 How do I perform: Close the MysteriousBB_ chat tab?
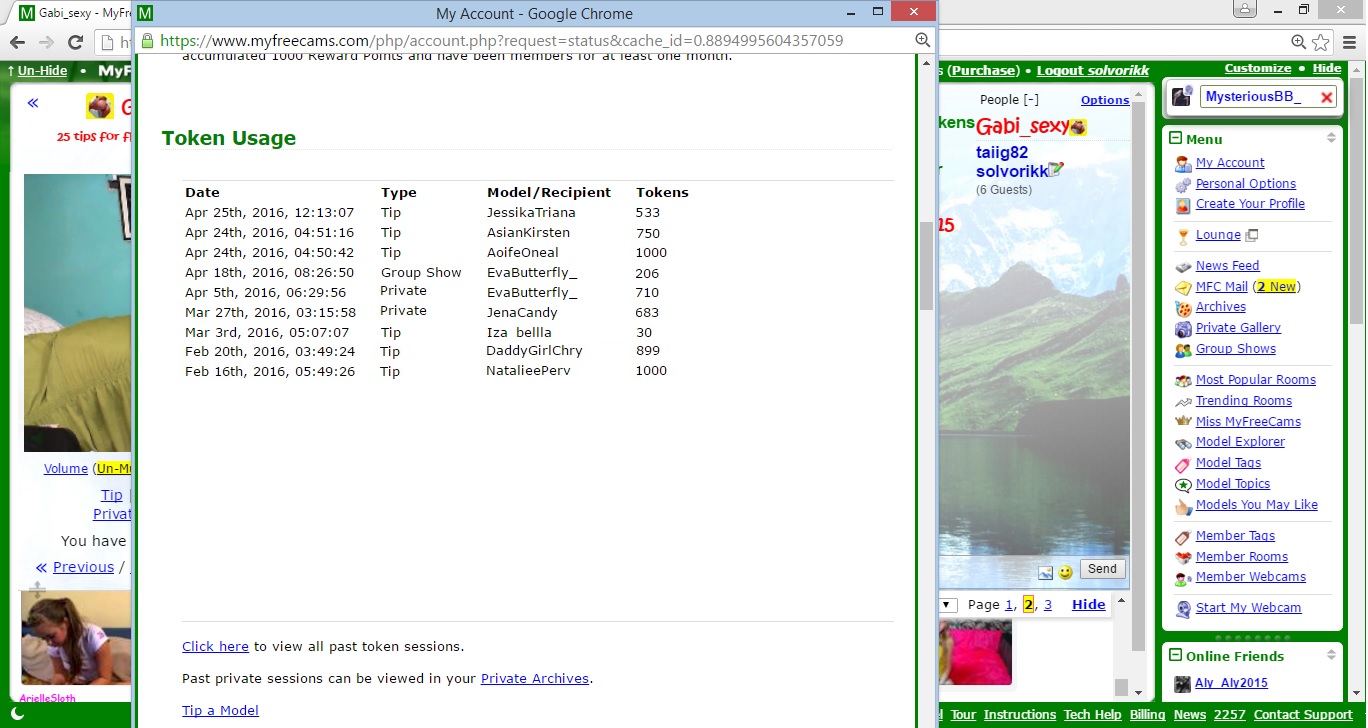click(x=1326, y=97)
